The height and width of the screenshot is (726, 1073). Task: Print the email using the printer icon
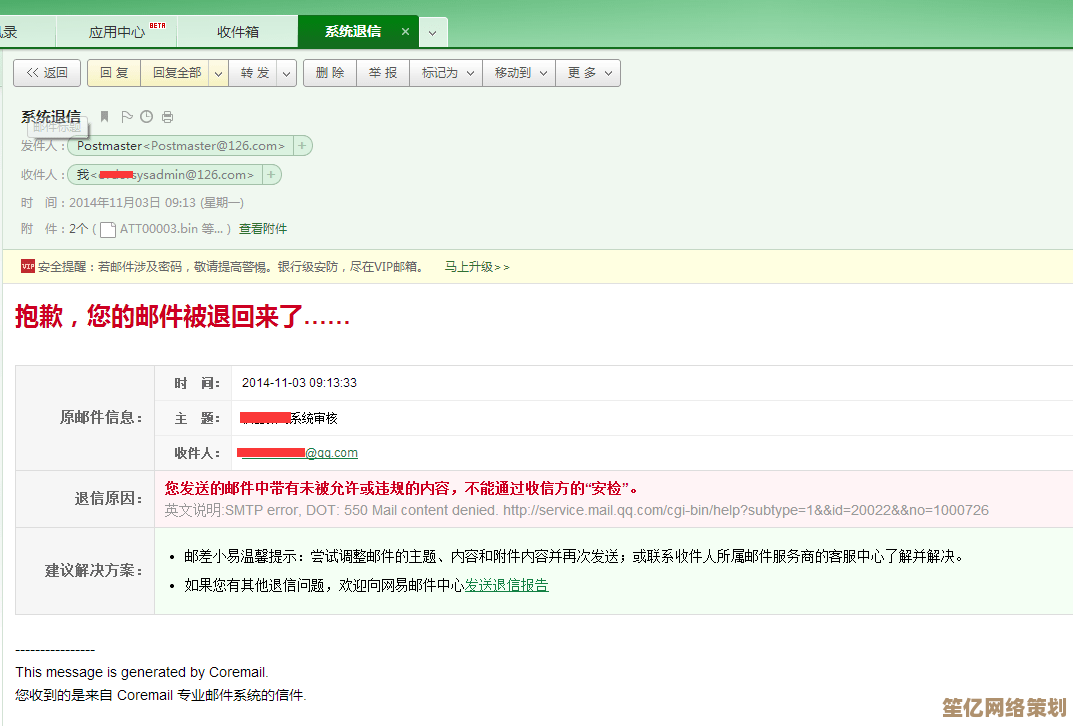[167, 117]
